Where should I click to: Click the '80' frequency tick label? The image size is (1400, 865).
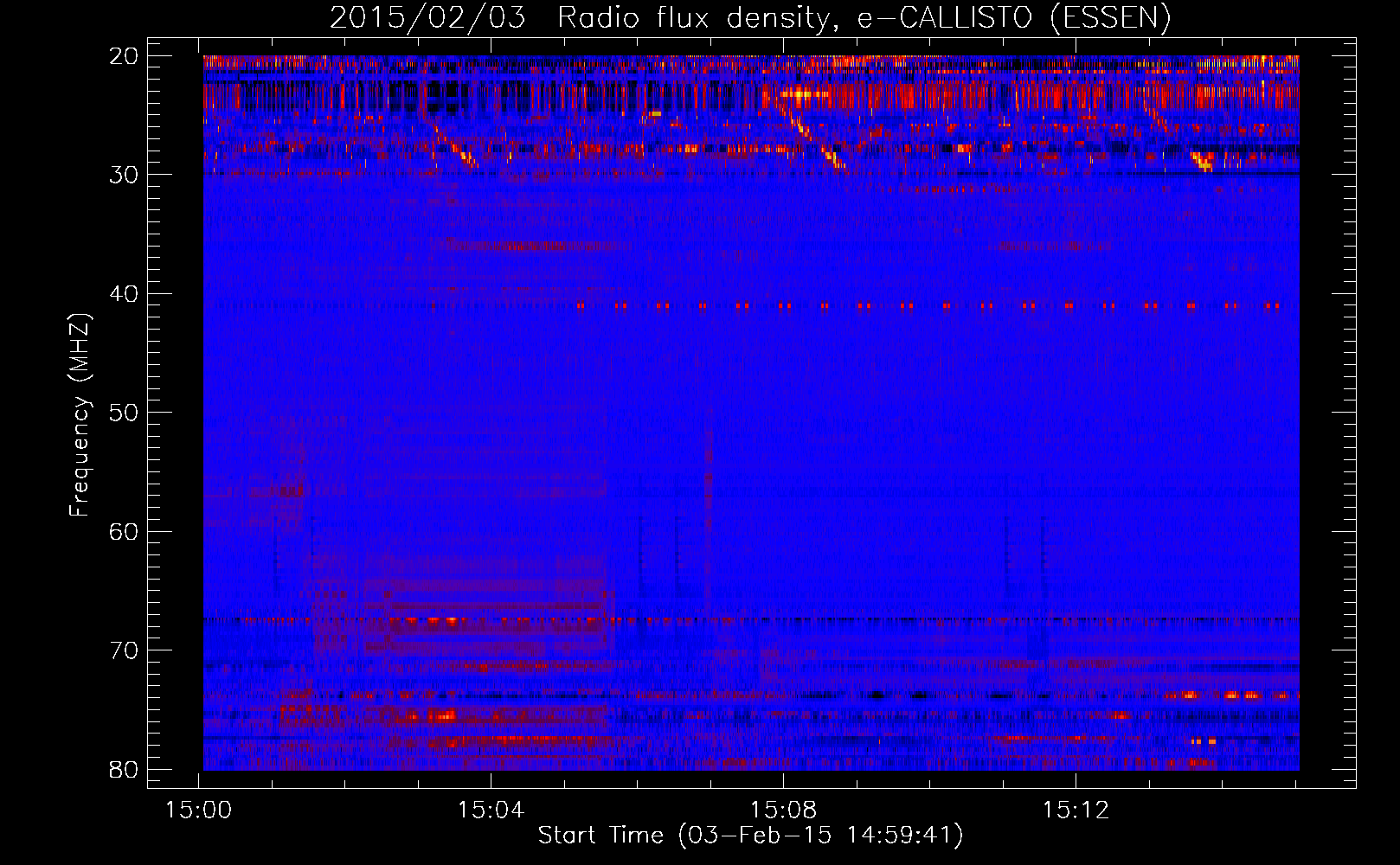[x=125, y=769]
